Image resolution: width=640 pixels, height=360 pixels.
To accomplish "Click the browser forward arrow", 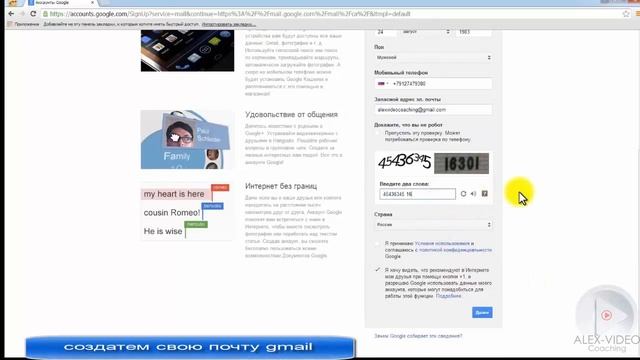I will (22, 14).
